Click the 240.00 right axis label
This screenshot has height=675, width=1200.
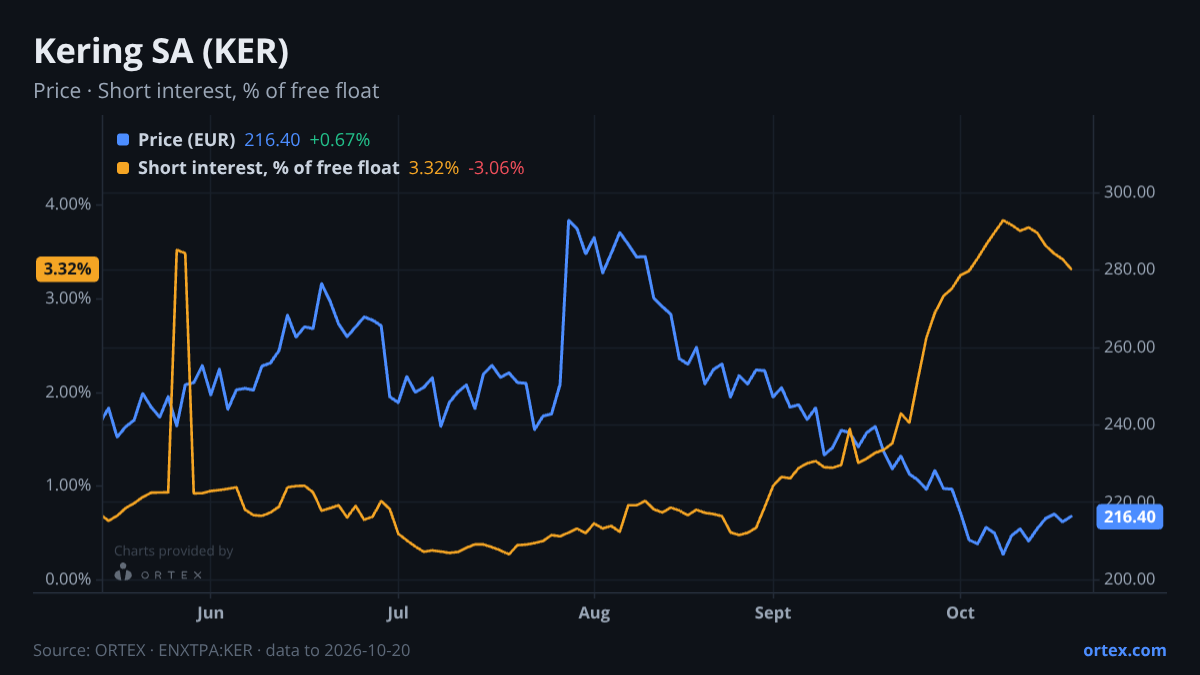click(x=1130, y=425)
